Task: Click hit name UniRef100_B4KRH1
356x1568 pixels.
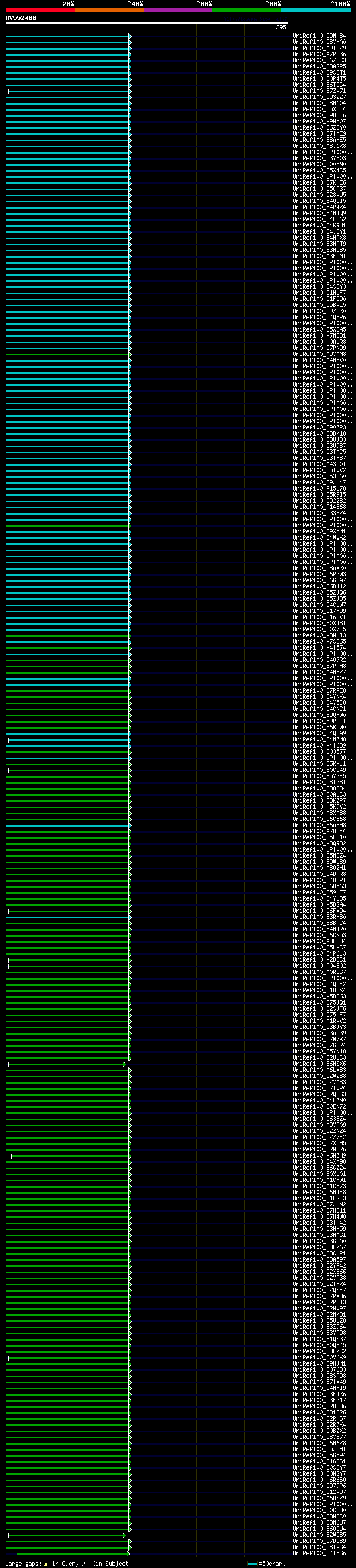Action: tap(319, 225)
